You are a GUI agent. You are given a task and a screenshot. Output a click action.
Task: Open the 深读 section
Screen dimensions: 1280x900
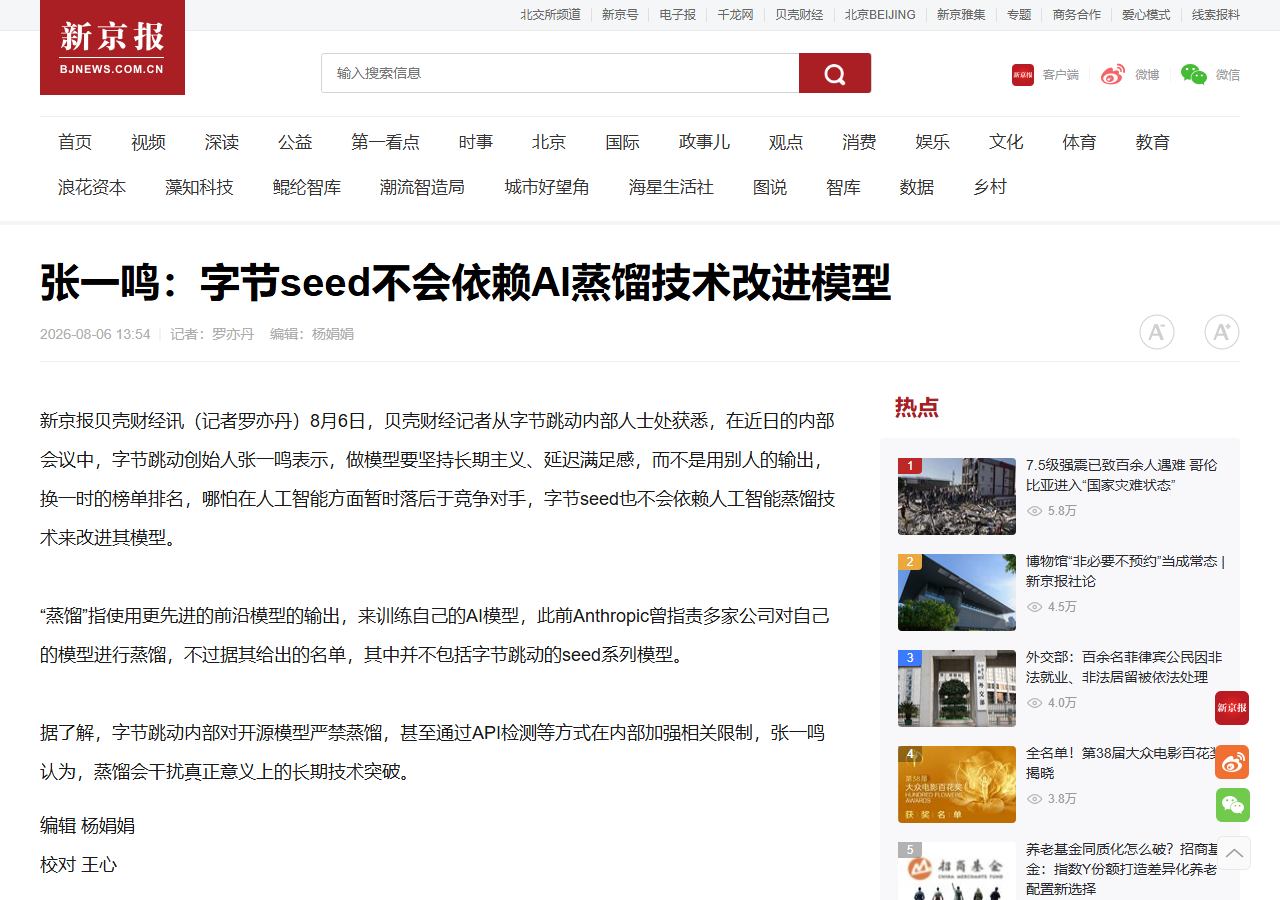(x=222, y=142)
